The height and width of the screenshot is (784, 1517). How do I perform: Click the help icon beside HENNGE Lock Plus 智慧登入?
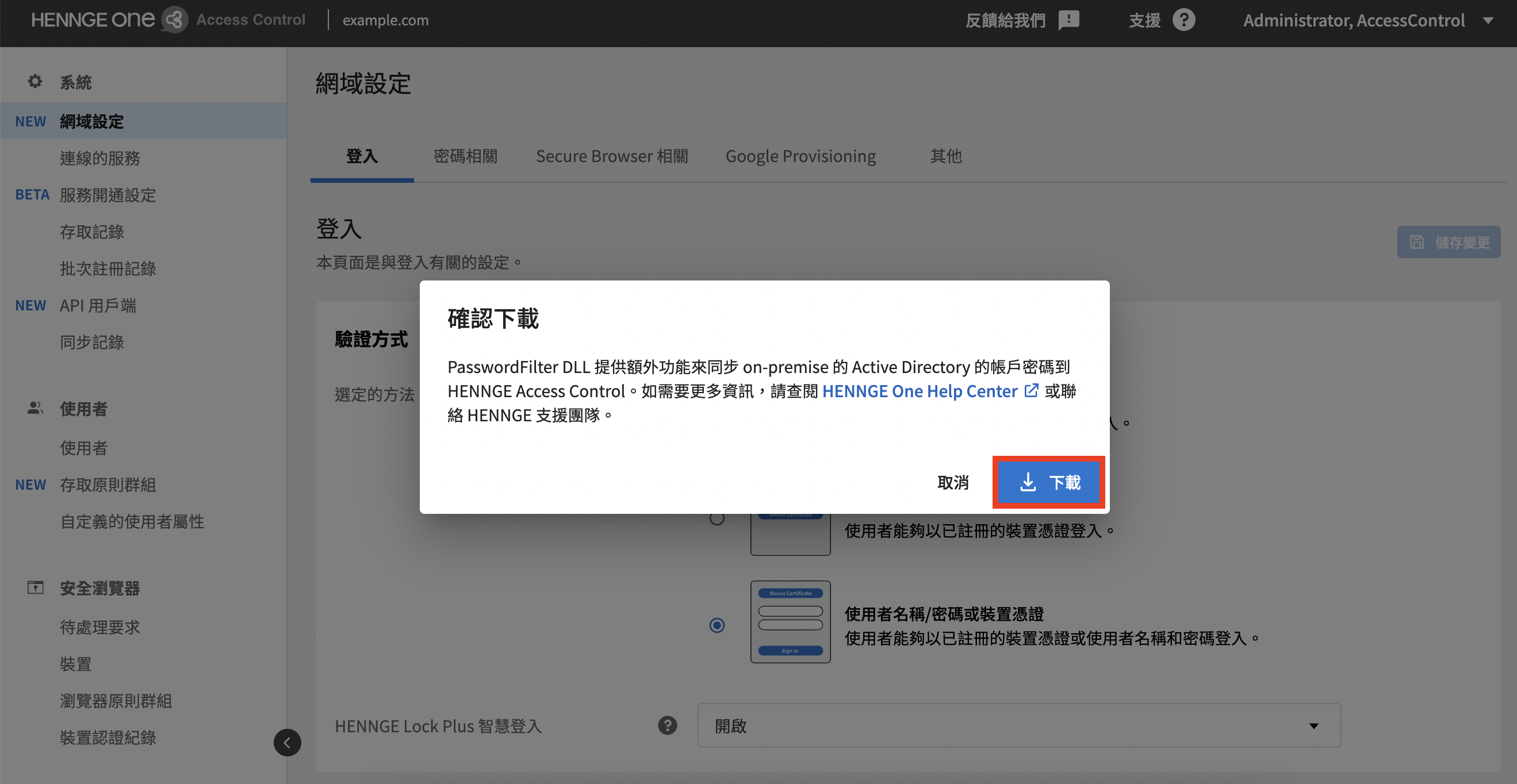point(667,725)
